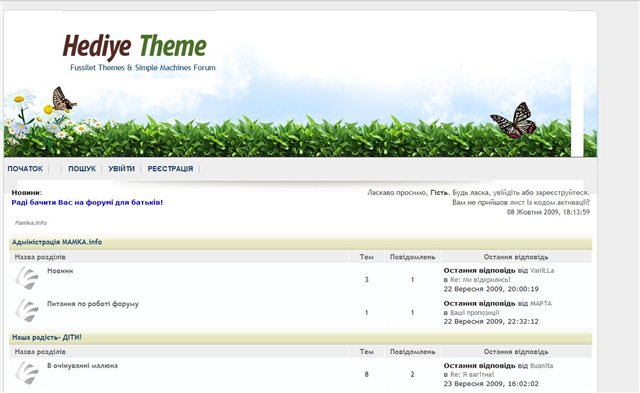640x393 pixels.
Task: Click the board icon beside Новини
Action: click(27, 278)
